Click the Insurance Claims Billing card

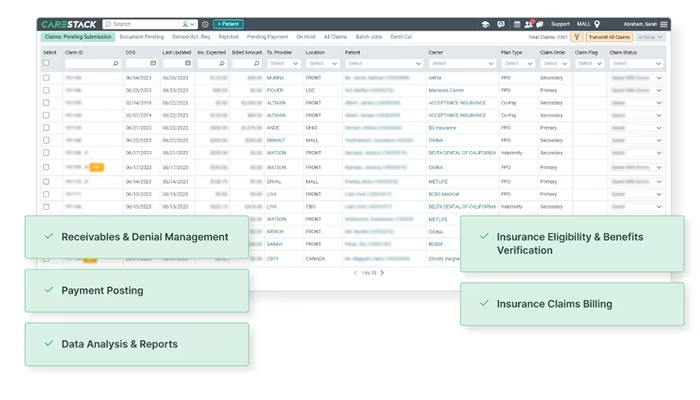point(572,304)
